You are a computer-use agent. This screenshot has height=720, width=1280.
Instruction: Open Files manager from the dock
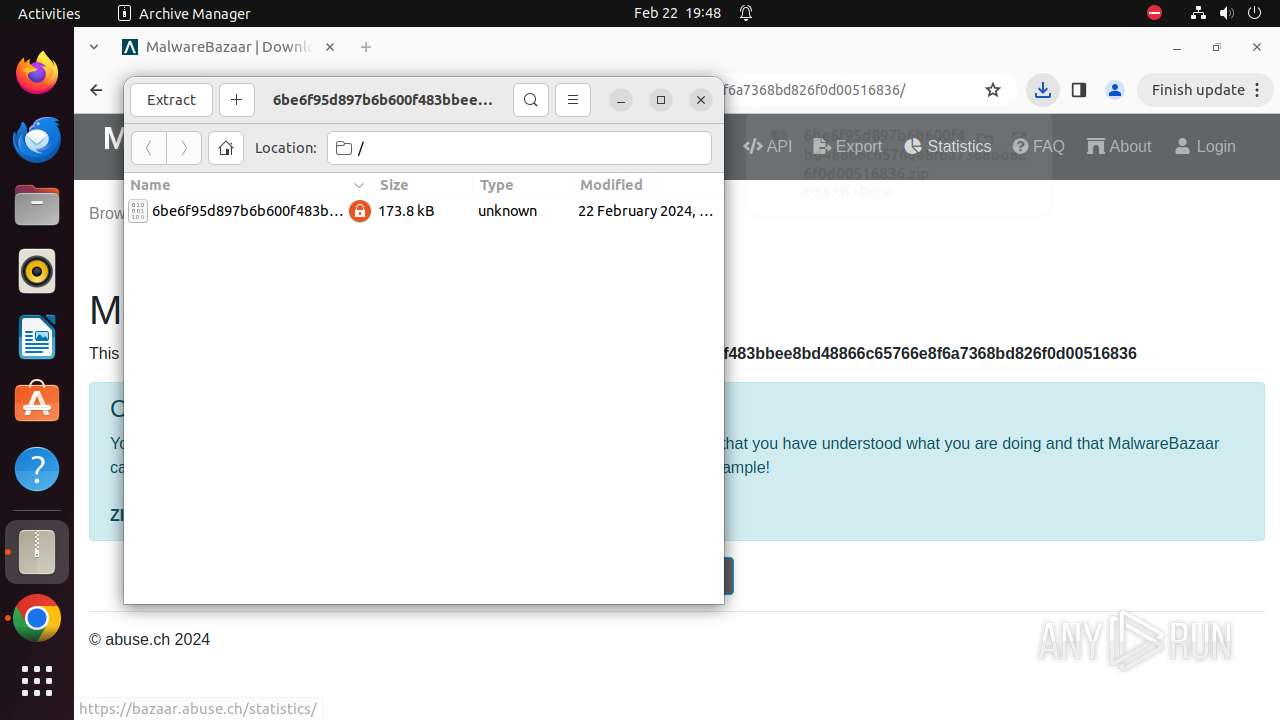37,205
